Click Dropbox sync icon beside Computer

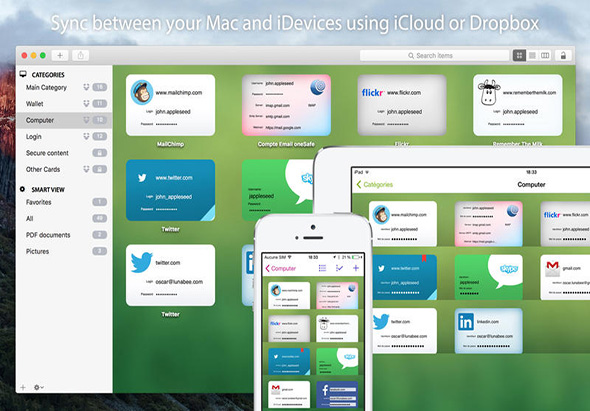tap(86, 120)
